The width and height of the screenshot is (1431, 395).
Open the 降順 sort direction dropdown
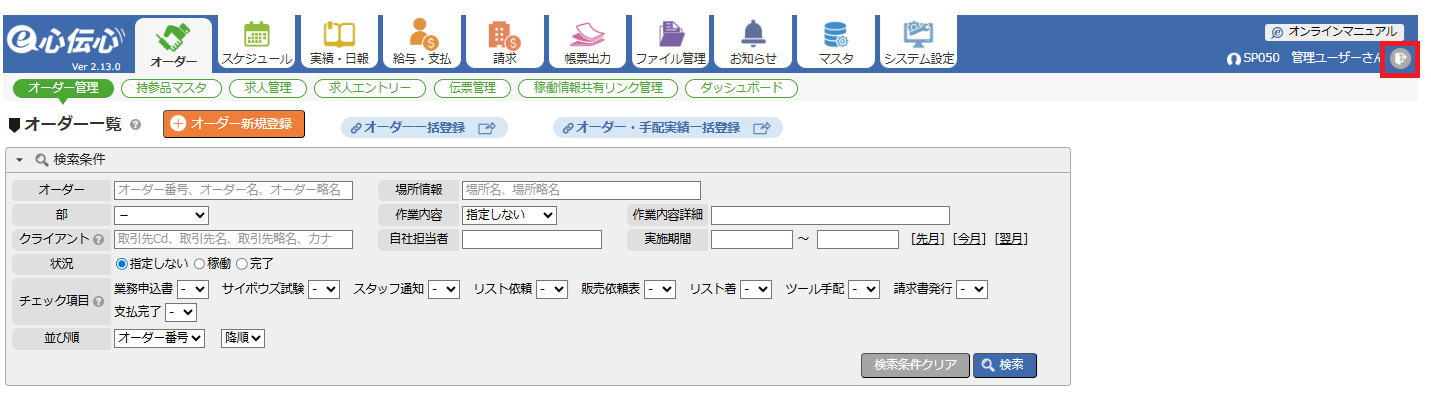pos(243,338)
